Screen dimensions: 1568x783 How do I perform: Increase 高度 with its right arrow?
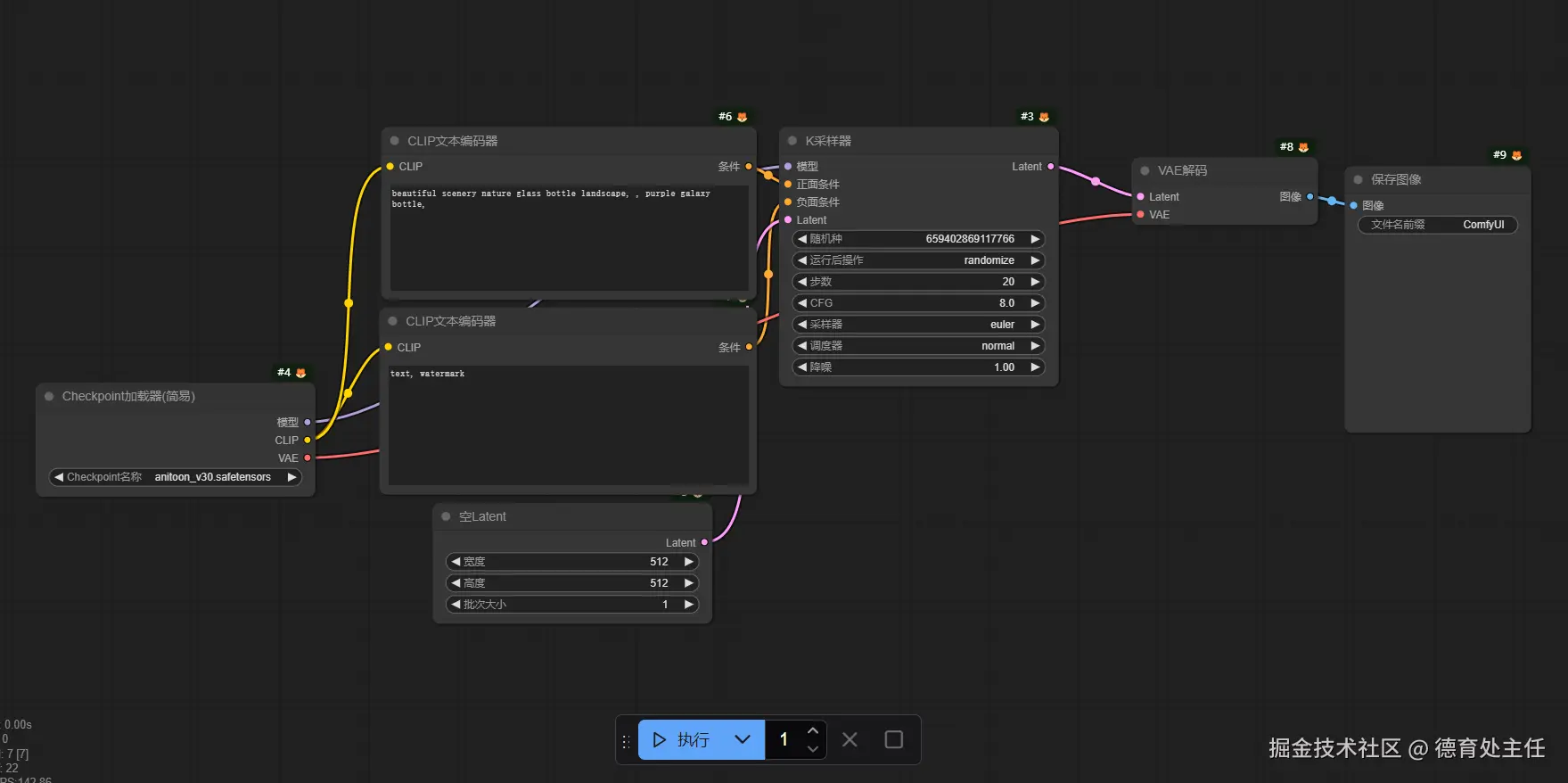coord(689,583)
